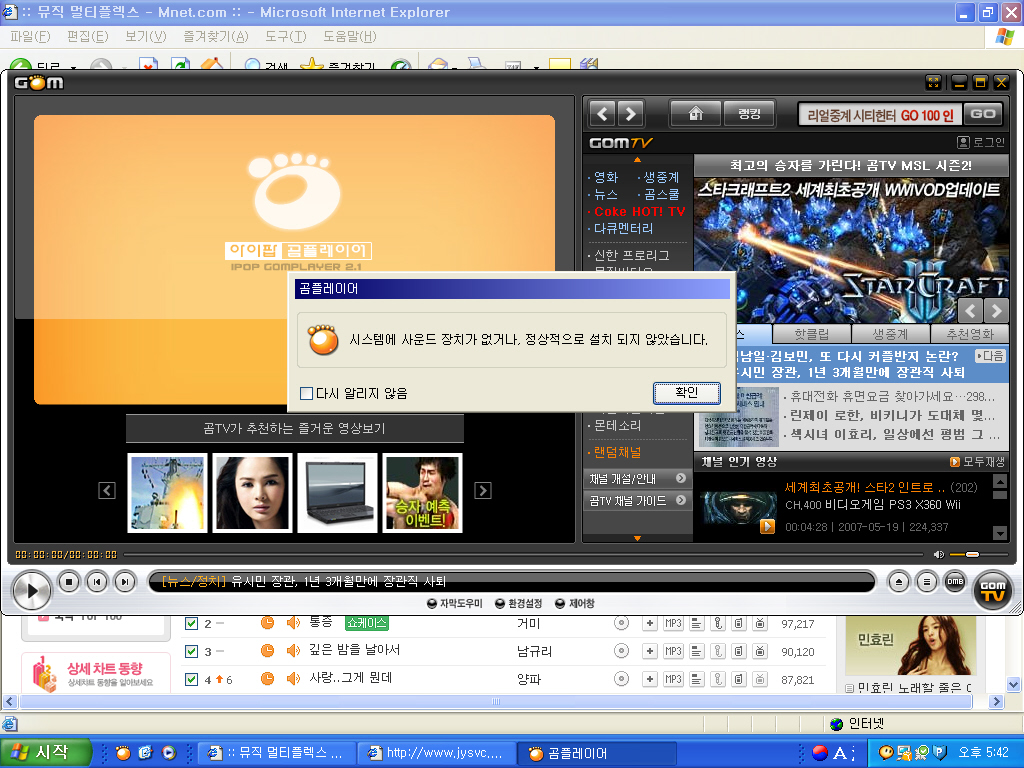The image size is (1024, 768).
Task: Open 다큐멘터리 category
Action: [623, 229]
